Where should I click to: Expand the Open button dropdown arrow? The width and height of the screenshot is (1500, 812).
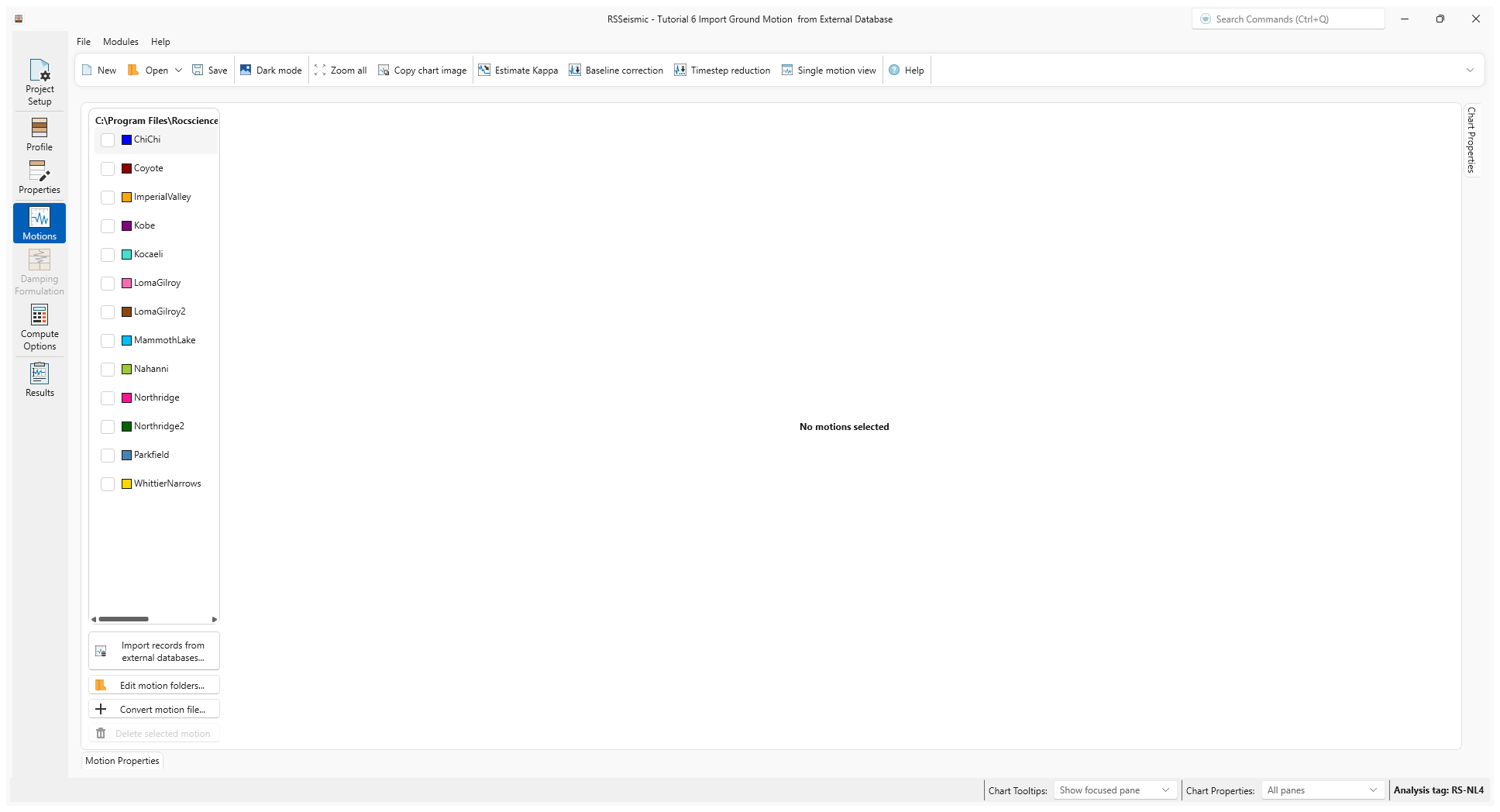point(179,70)
